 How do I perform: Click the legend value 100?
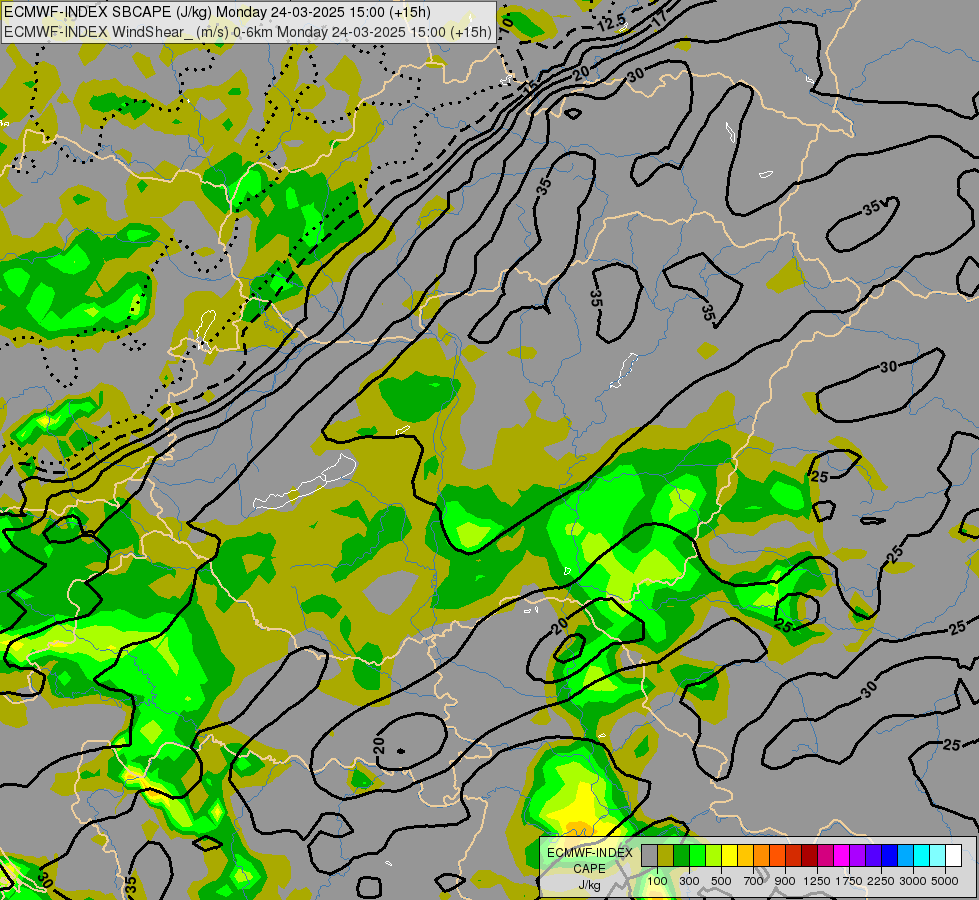click(x=657, y=881)
